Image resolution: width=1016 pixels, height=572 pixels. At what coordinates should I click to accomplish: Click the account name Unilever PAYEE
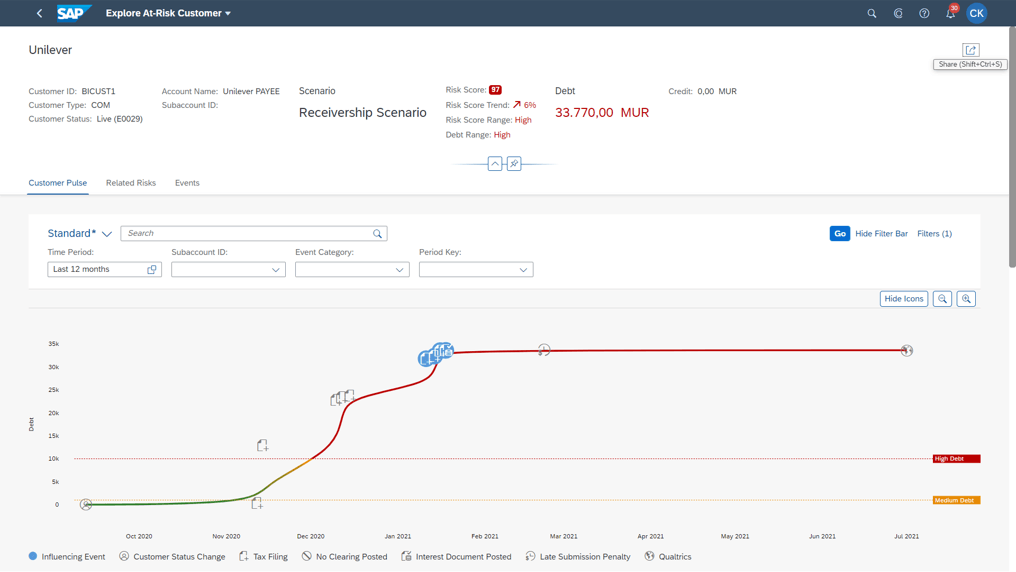coord(251,91)
